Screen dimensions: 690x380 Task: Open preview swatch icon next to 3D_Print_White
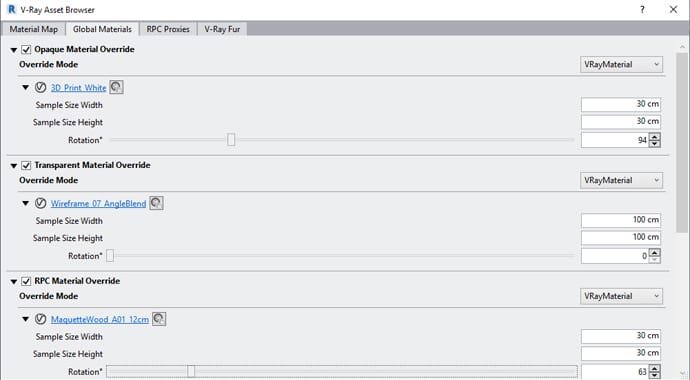[116, 87]
